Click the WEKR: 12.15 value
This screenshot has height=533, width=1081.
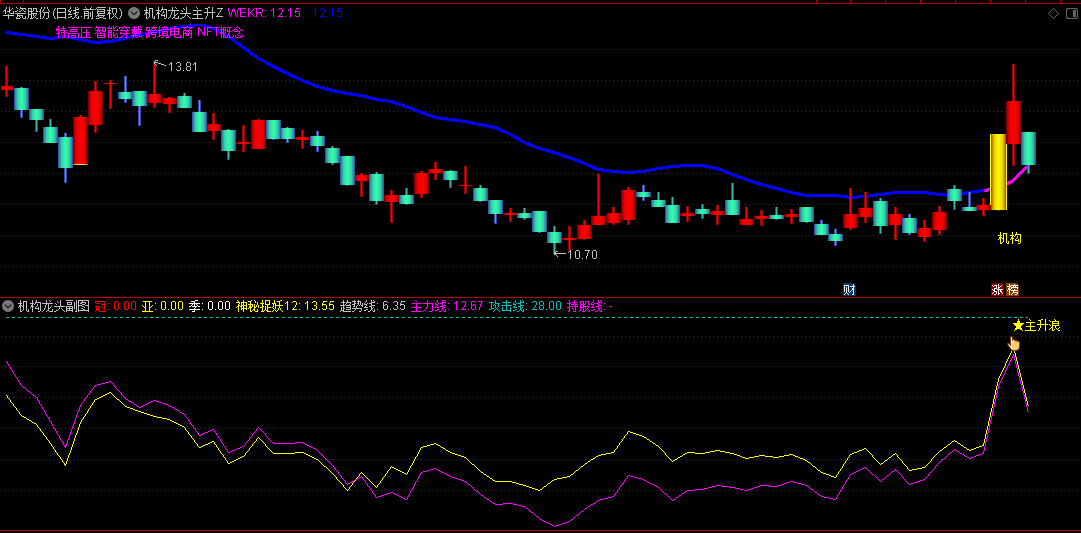(264, 13)
